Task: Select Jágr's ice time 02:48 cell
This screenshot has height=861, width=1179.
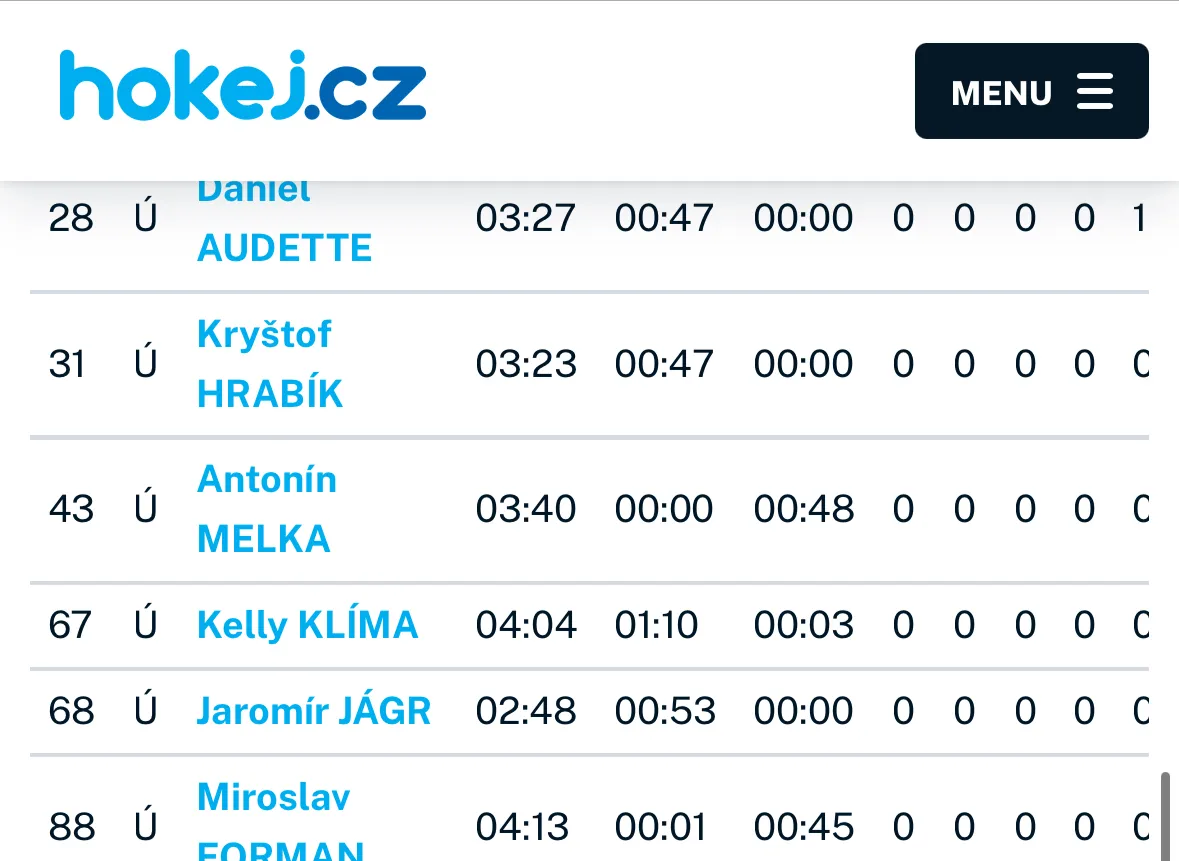Action: [526, 711]
